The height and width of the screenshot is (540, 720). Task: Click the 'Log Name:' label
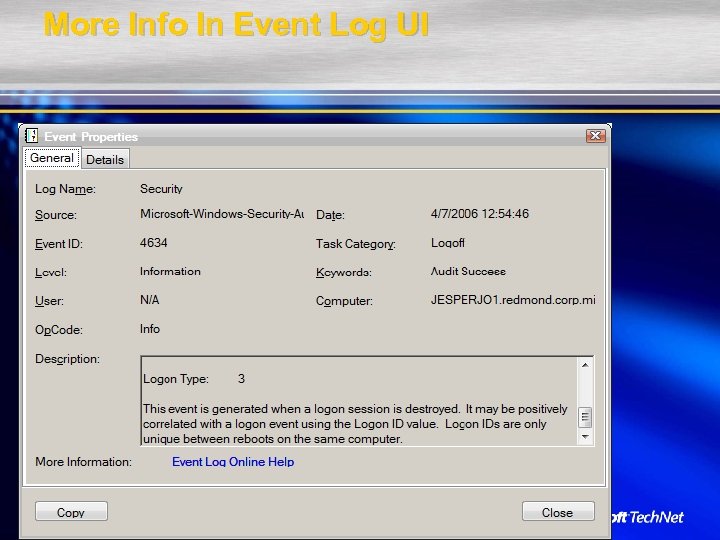(65, 189)
